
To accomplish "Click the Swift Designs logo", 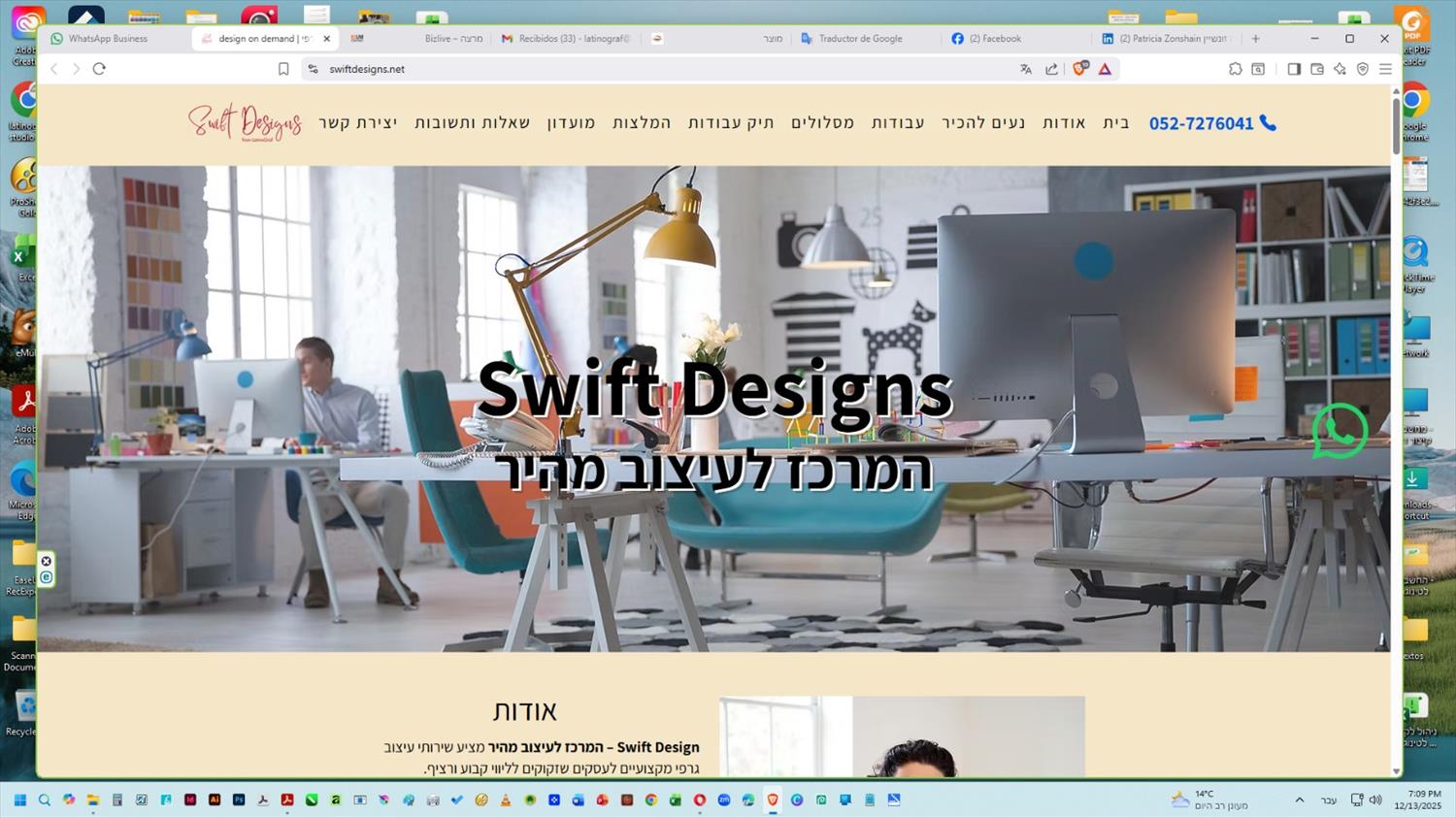I will tap(245, 122).
